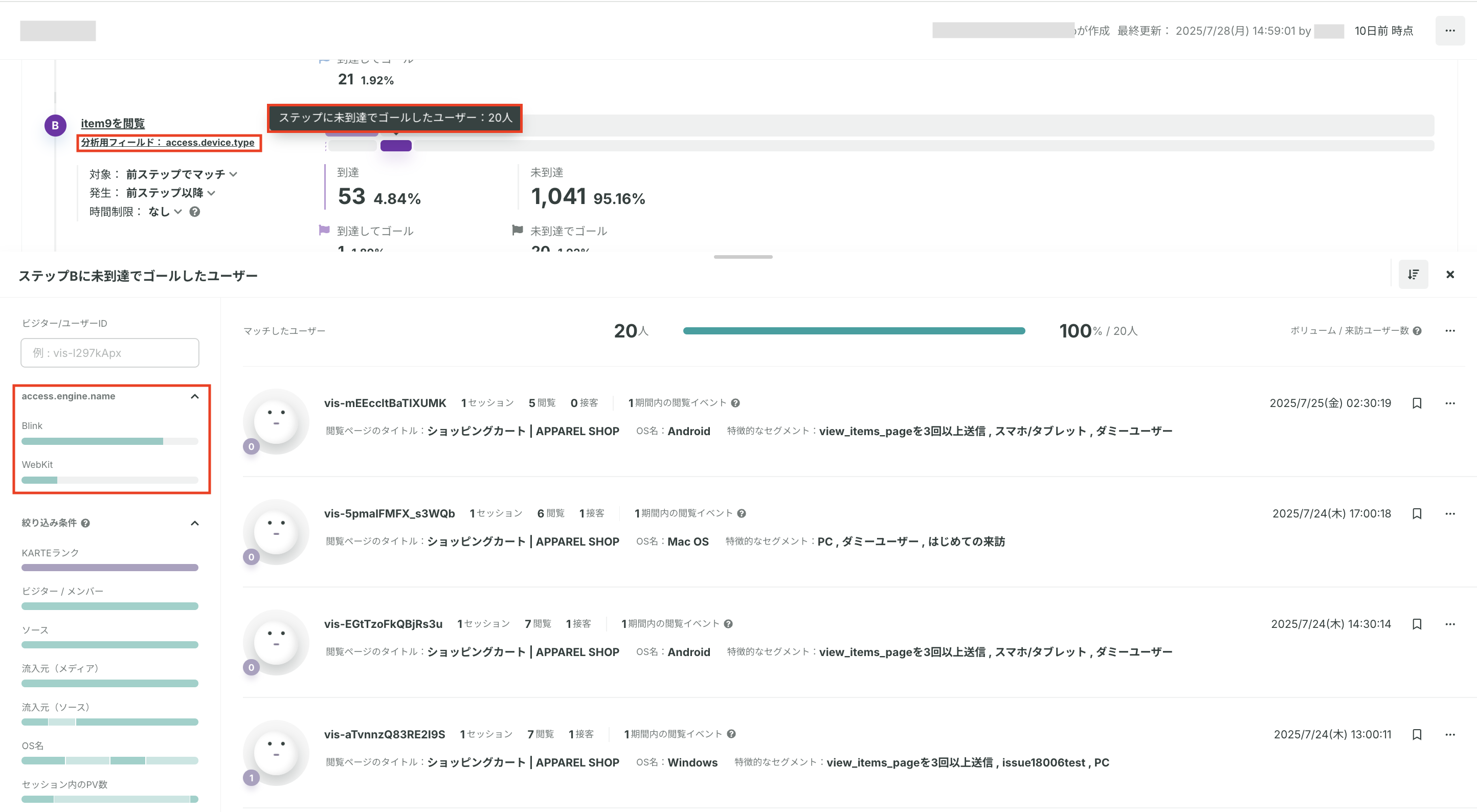Open the 対象 前ステップでマッチ dropdown
Image resolution: width=1477 pixels, height=812 pixels.
[181, 174]
